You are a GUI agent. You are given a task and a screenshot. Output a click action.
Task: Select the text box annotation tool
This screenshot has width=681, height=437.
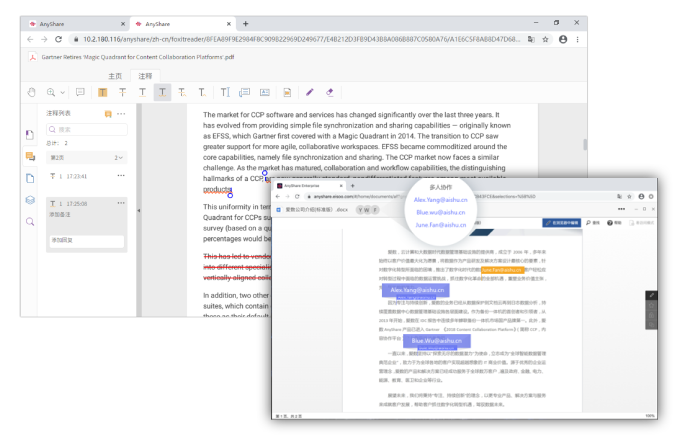pyautogui.click(x=223, y=92)
